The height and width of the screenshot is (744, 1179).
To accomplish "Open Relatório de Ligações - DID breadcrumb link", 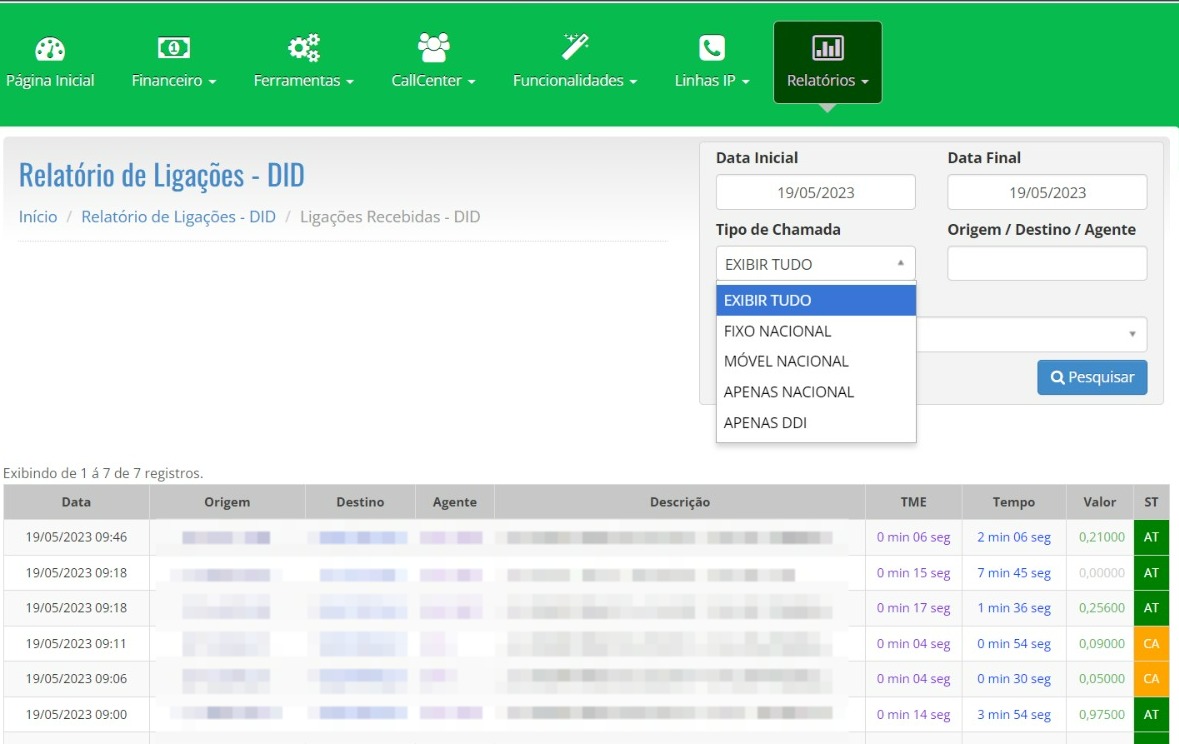I will click(178, 217).
